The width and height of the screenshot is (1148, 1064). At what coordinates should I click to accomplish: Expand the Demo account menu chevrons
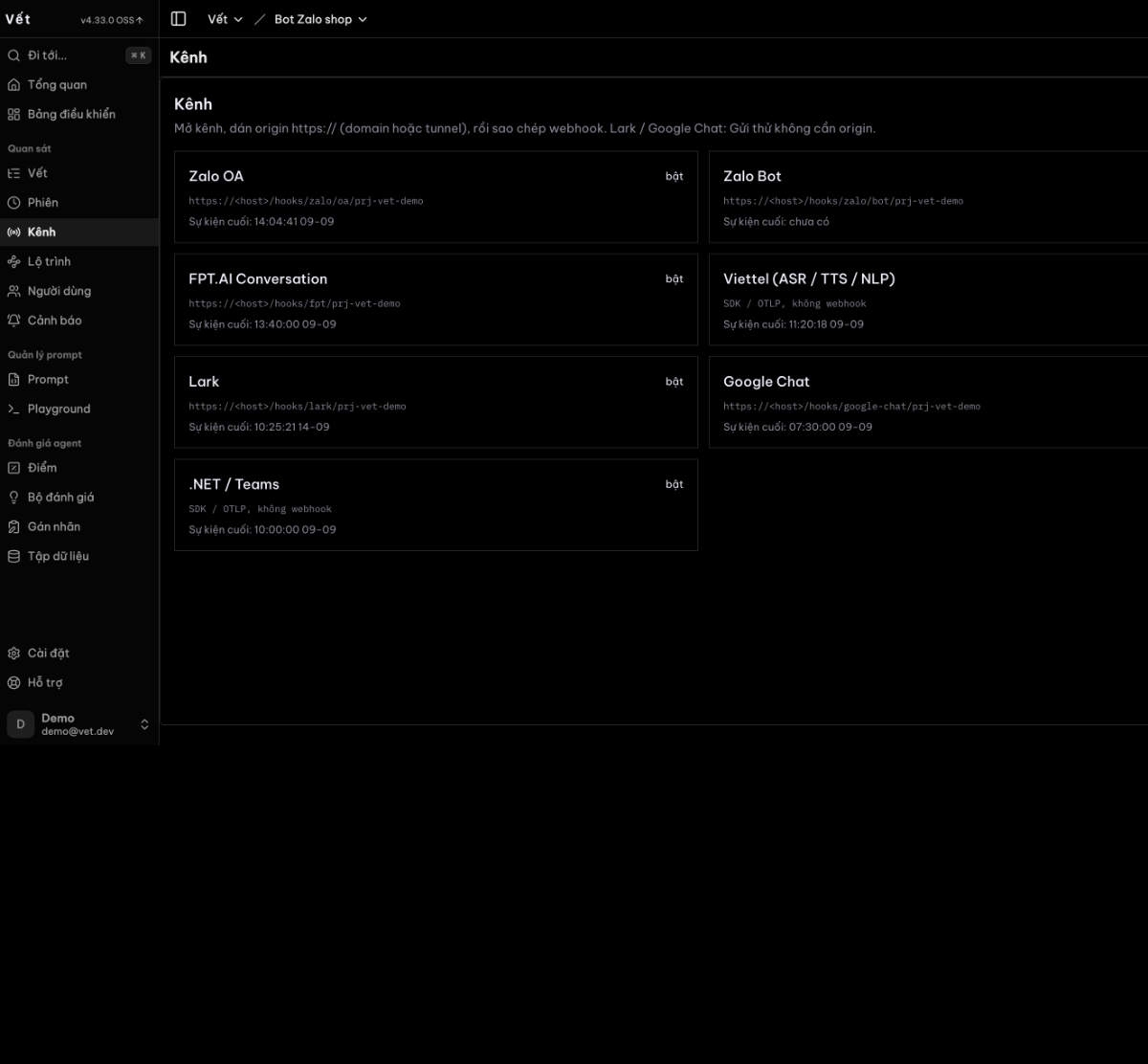pos(144,724)
